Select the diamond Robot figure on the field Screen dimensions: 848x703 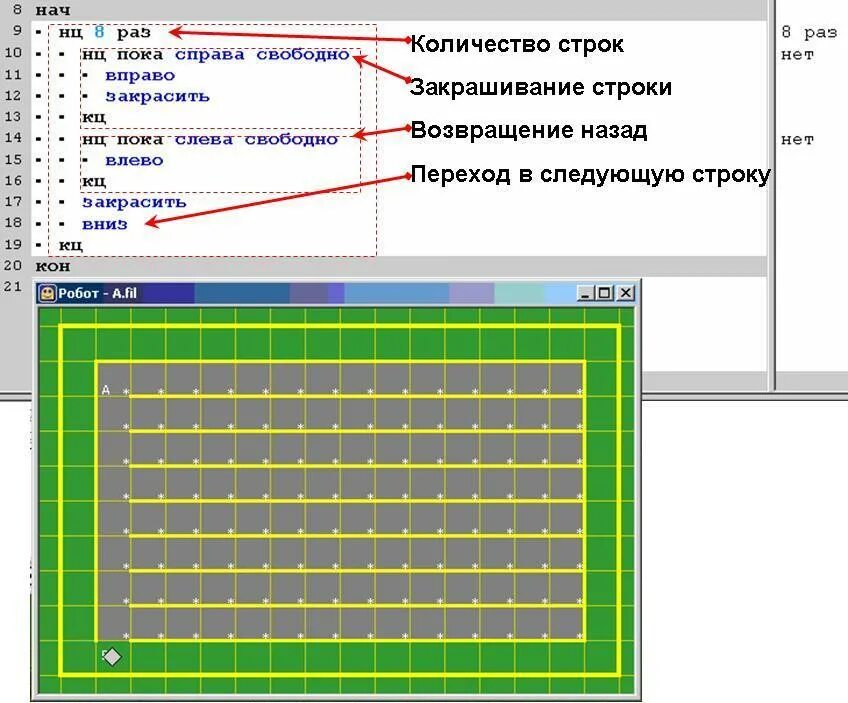click(110, 656)
